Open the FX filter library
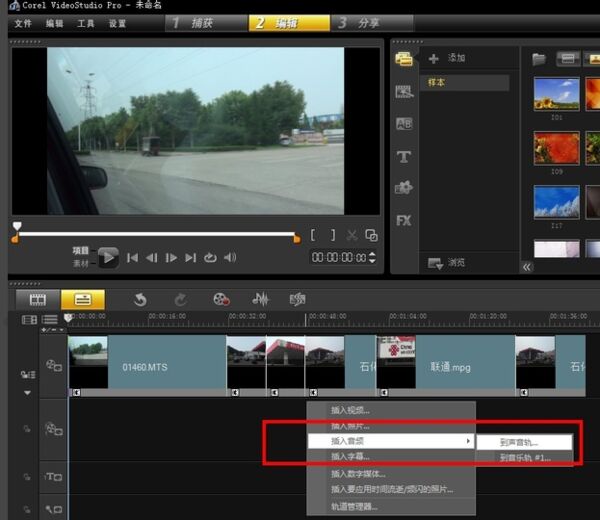600x520 pixels. (404, 220)
